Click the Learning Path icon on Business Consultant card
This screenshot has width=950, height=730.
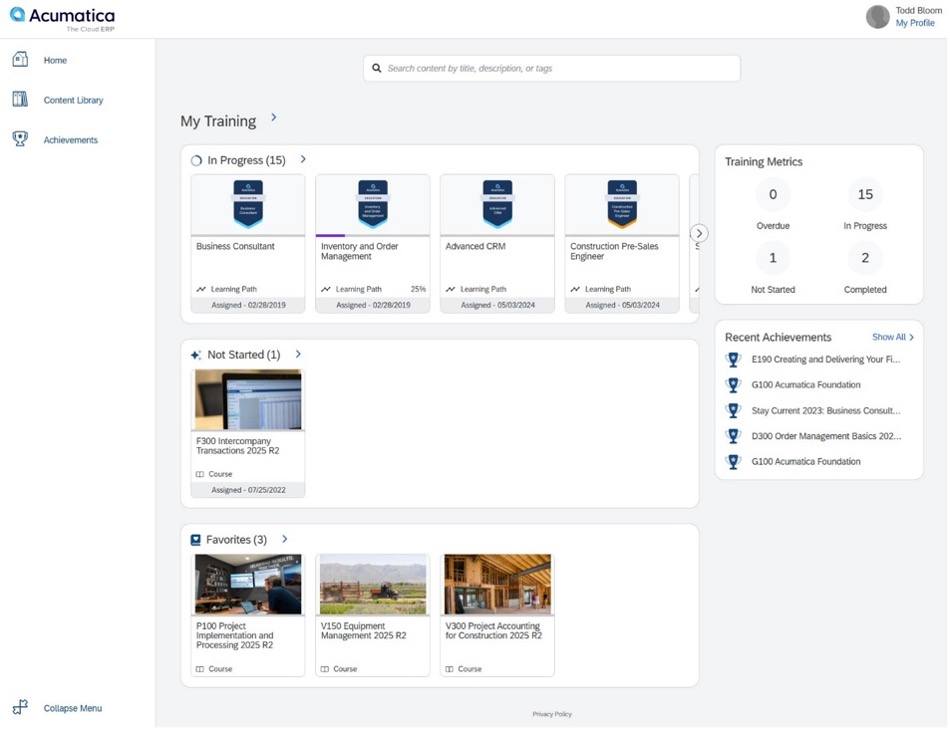point(199,288)
